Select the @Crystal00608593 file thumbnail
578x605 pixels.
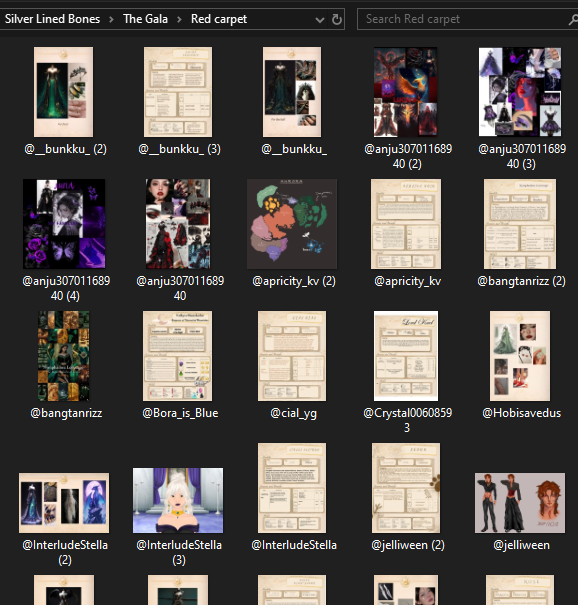click(406, 356)
